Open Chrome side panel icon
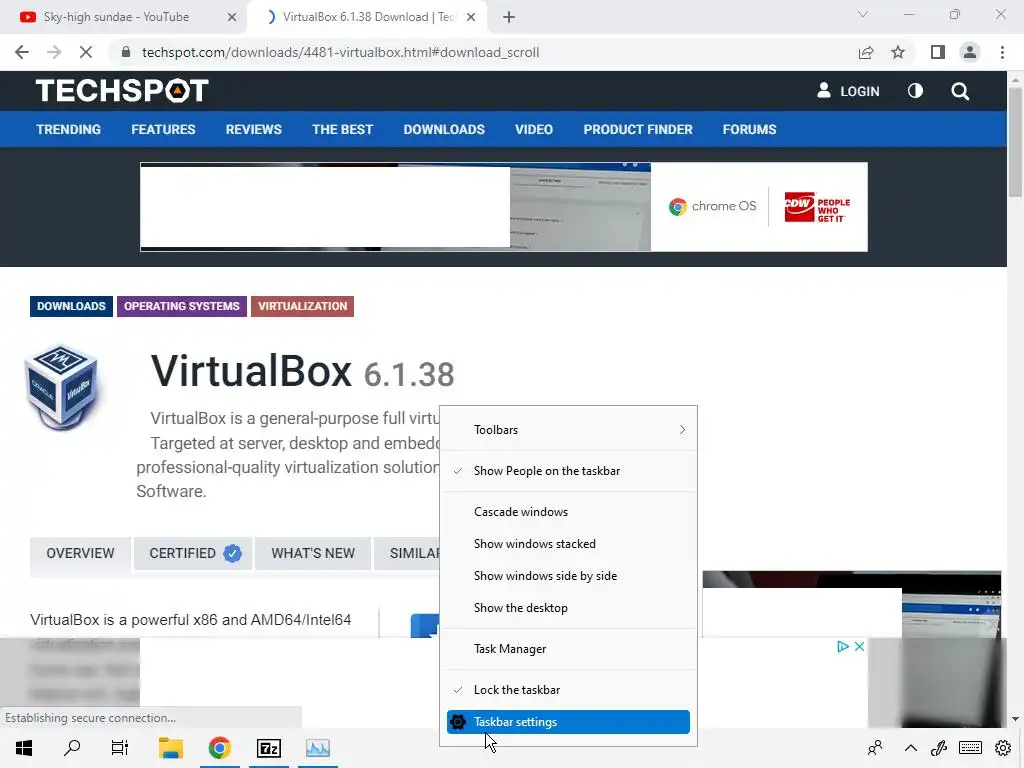Screen dimensions: 1024x768 (x=938, y=52)
